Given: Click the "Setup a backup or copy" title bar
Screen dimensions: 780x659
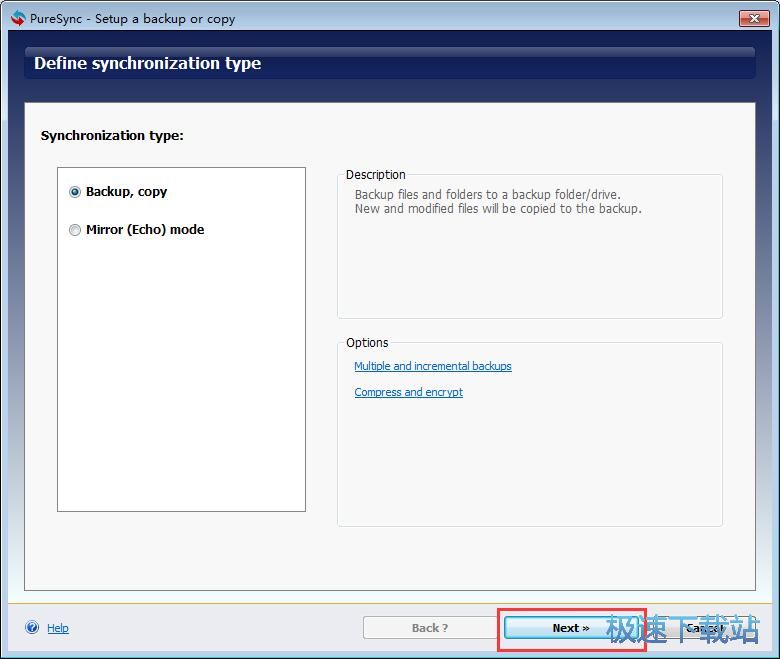Looking at the screenshot, I should pos(165,18).
